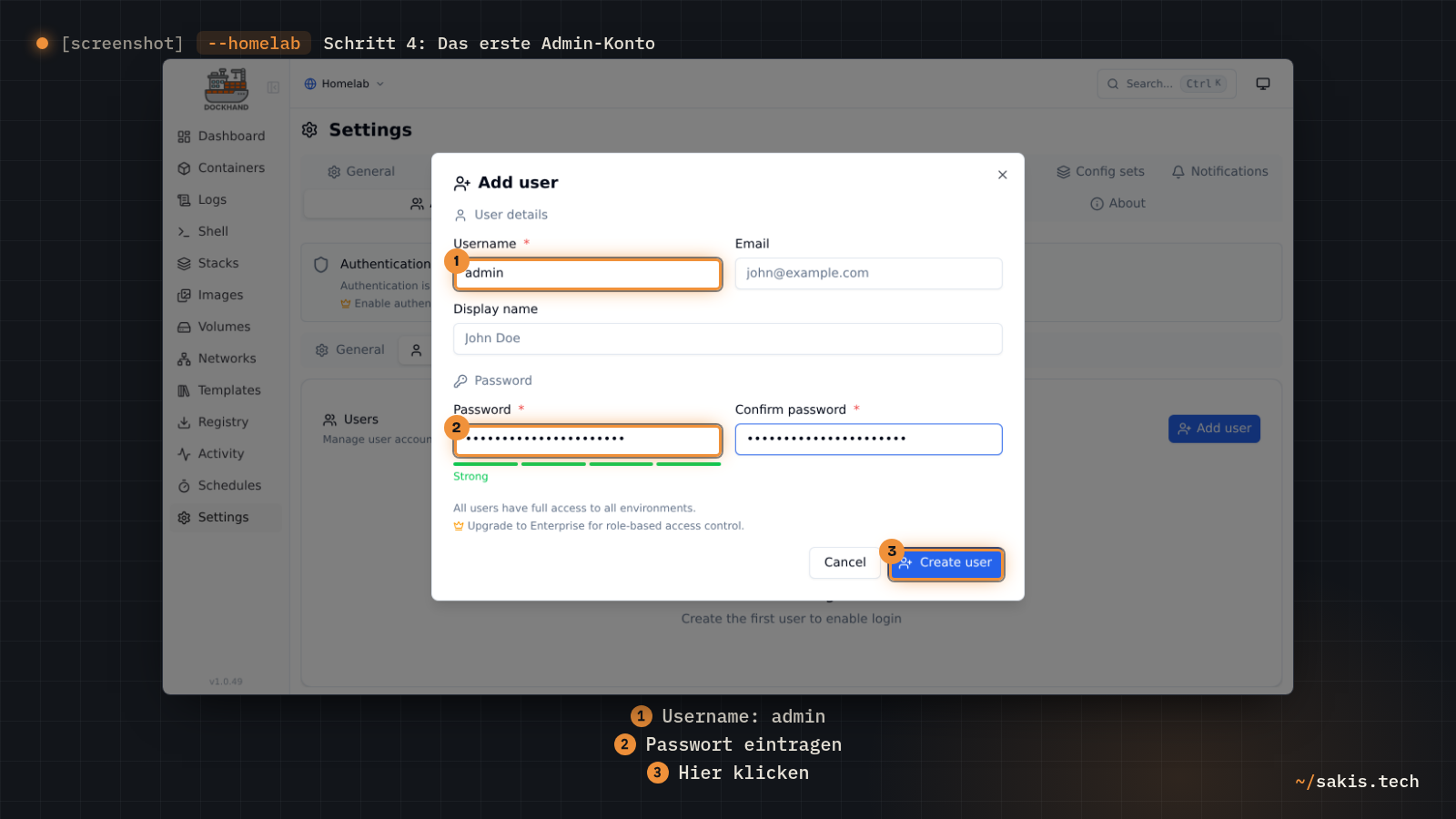Click the Users group icon in Users card
Viewport: 1456px width, 819px height.
coord(329,420)
